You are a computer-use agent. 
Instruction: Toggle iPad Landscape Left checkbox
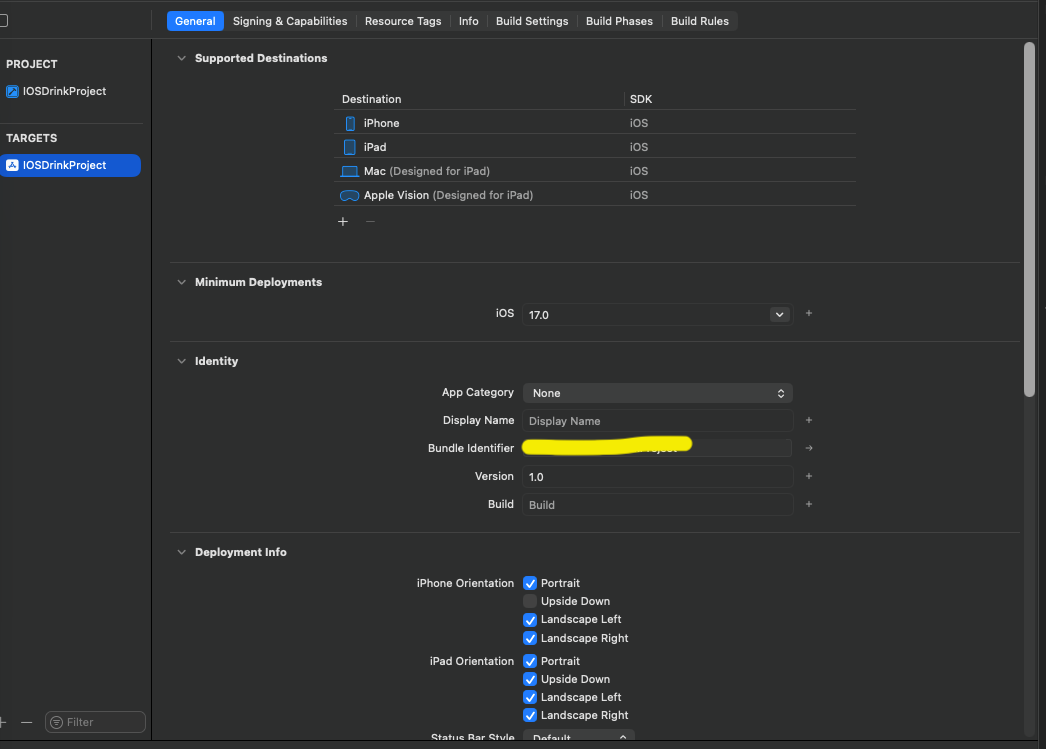coord(530,698)
